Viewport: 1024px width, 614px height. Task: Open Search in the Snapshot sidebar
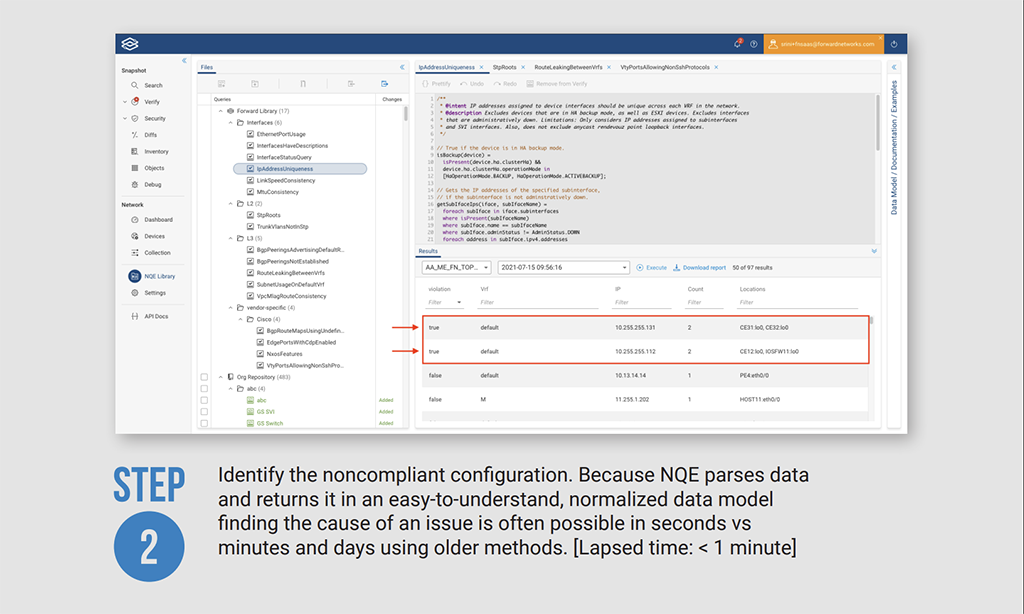pos(147,86)
